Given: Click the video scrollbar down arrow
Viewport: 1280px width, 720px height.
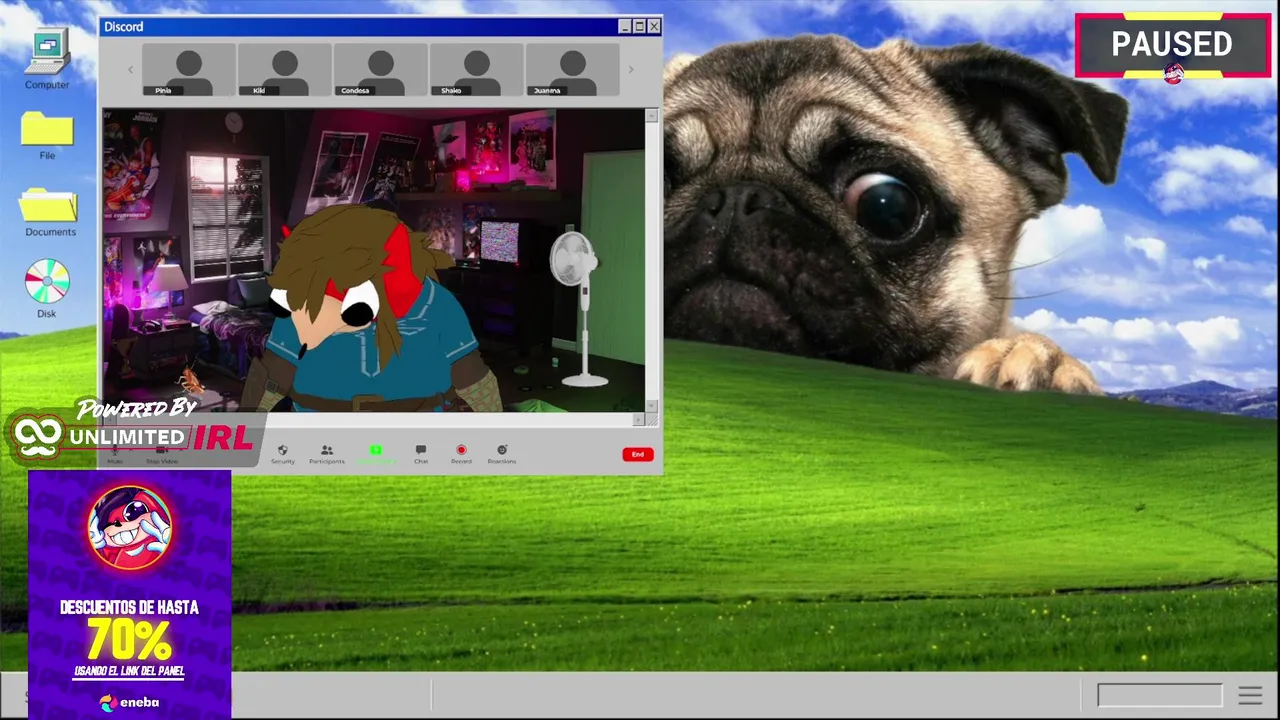Looking at the screenshot, I should pyautogui.click(x=652, y=406).
